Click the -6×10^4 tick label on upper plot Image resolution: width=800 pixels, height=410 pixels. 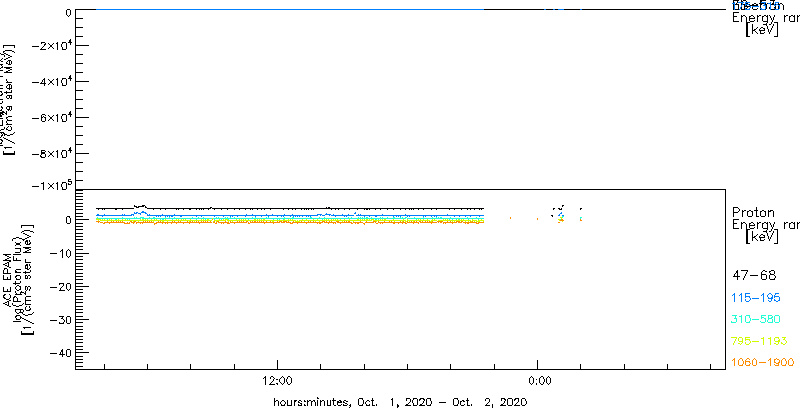point(51,118)
